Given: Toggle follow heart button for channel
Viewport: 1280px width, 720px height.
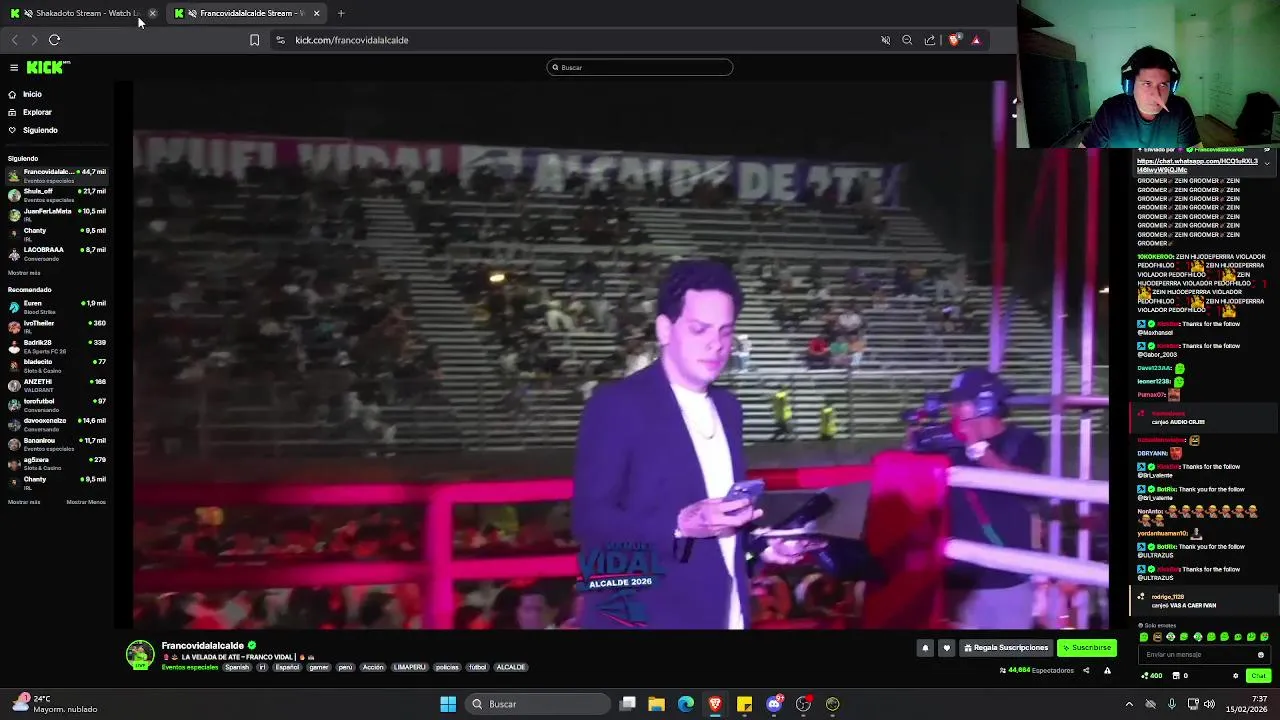Looking at the screenshot, I should (x=946, y=648).
